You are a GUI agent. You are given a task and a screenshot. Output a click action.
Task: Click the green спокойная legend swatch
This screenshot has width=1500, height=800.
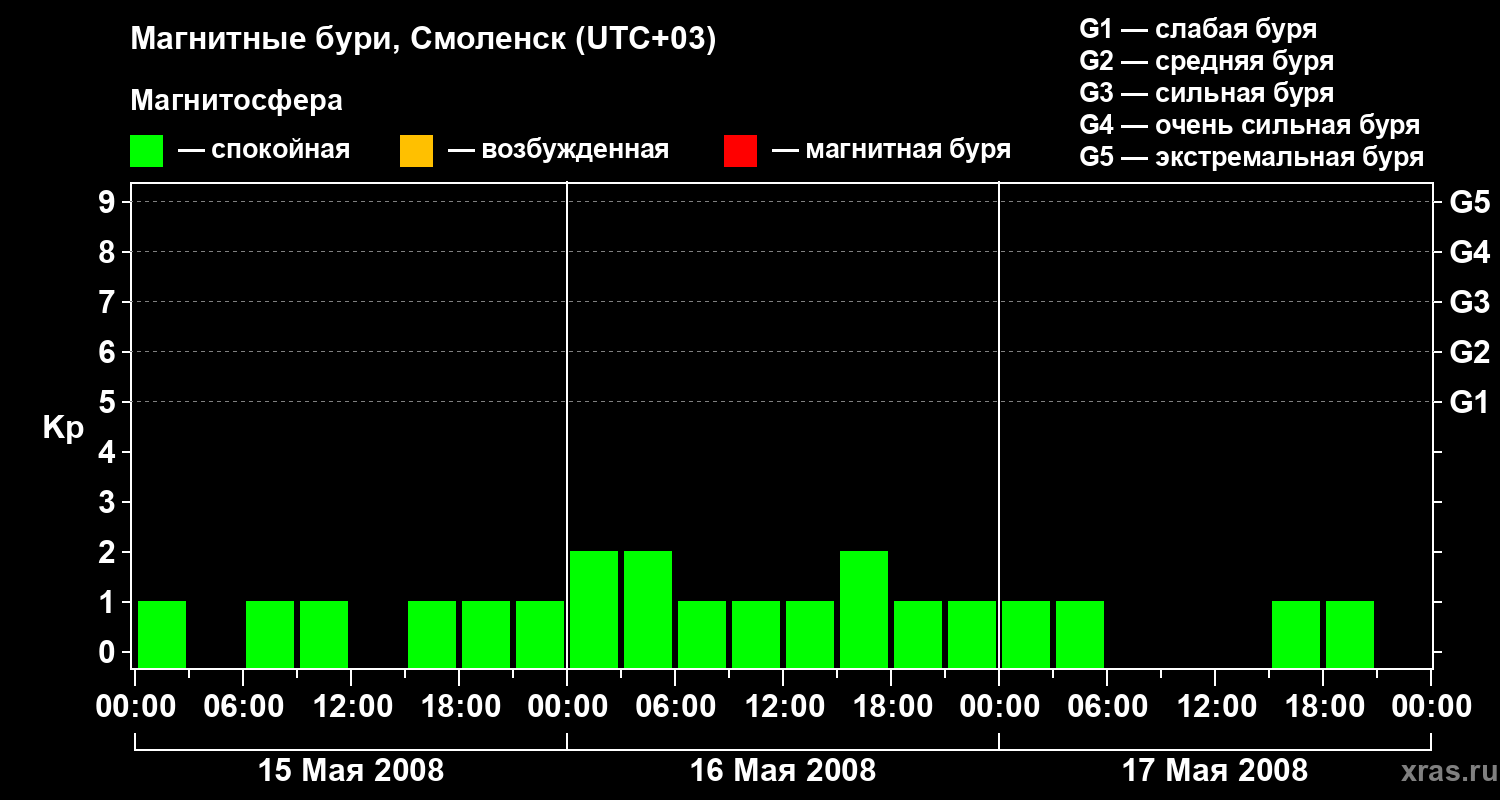coord(147,151)
